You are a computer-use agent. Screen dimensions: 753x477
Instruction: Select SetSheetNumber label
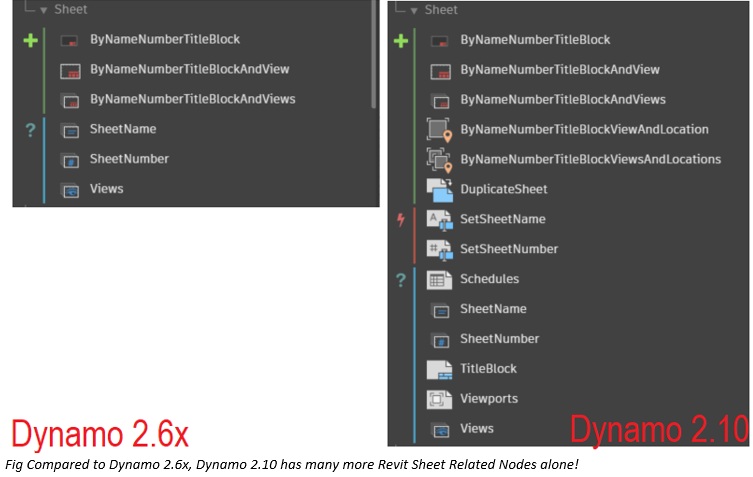pos(509,248)
